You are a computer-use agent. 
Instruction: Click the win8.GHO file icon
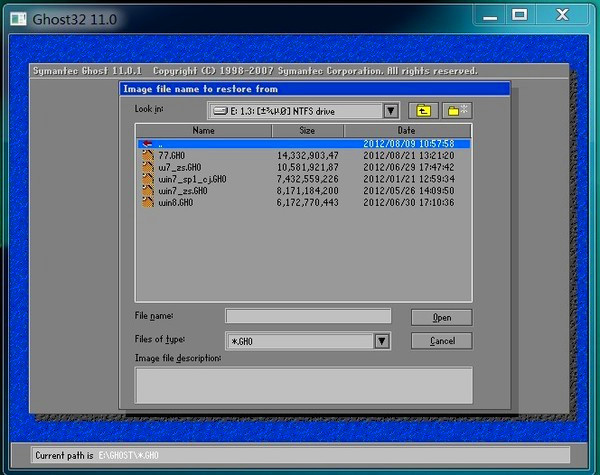coord(148,202)
